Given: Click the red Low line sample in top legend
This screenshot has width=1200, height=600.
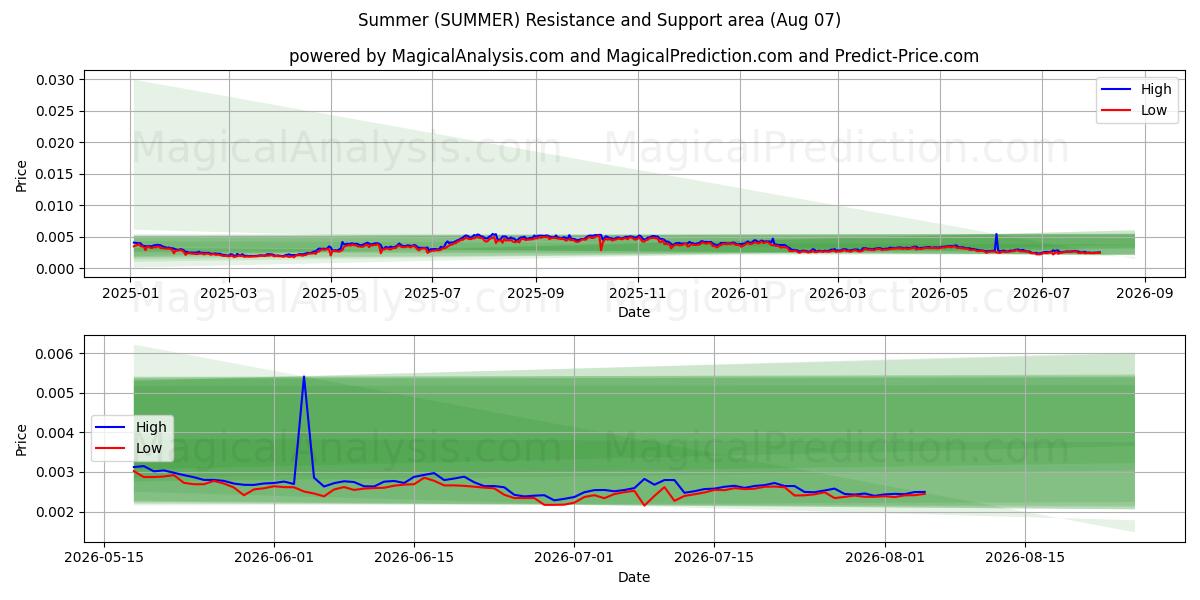Looking at the screenshot, I should coord(1118,110).
